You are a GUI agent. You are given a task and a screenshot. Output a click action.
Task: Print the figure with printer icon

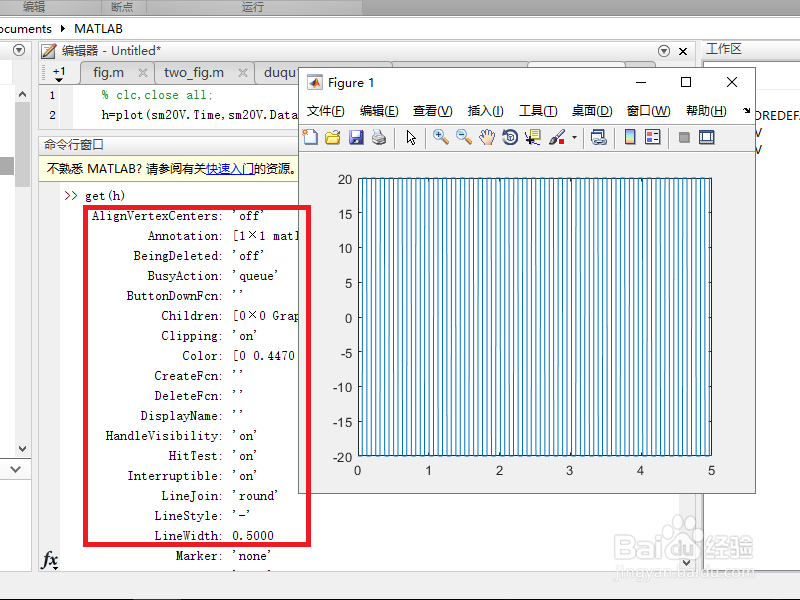[379, 137]
